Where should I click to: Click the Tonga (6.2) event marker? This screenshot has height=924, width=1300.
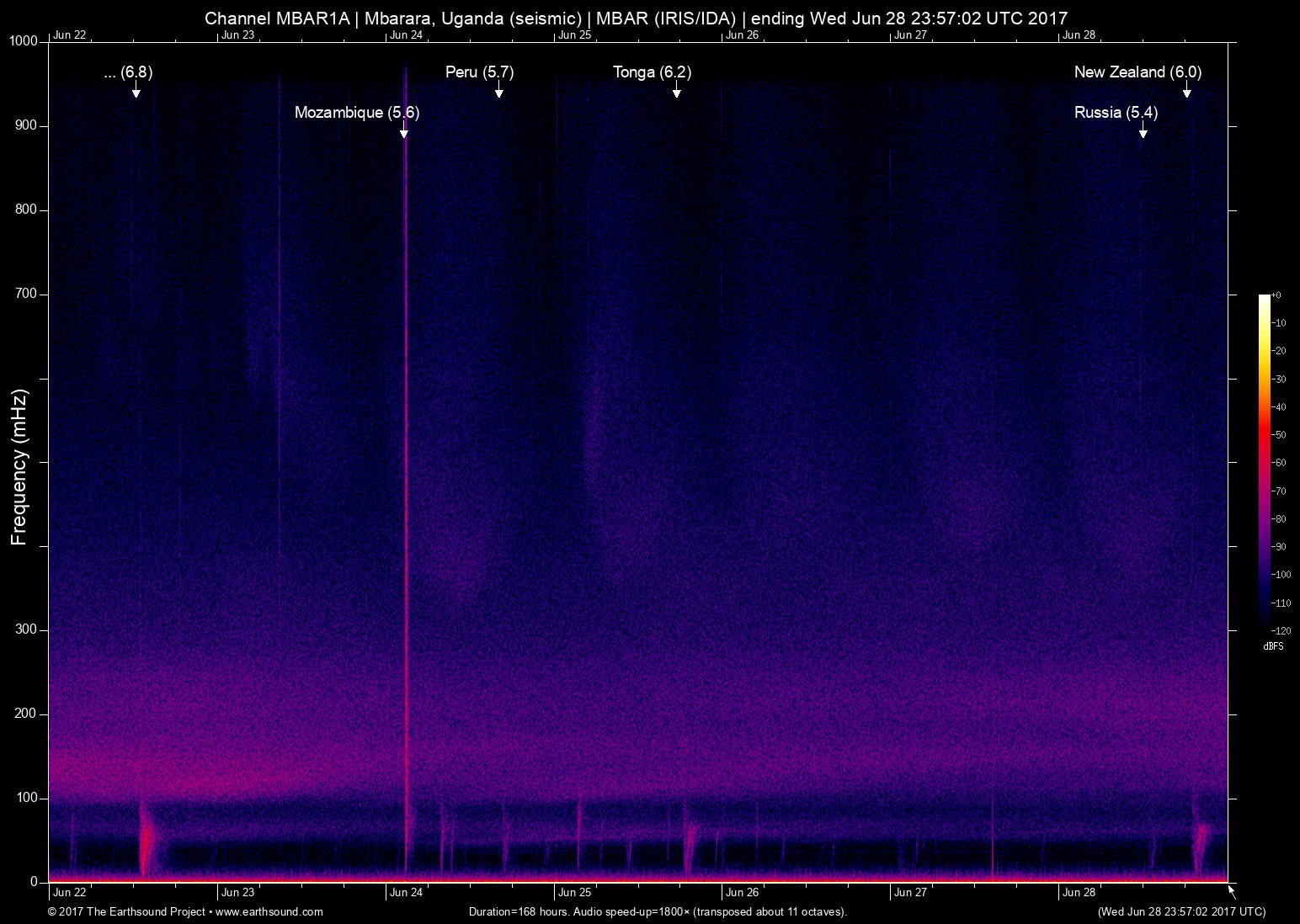pyautogui.click(x=676, y=93)
